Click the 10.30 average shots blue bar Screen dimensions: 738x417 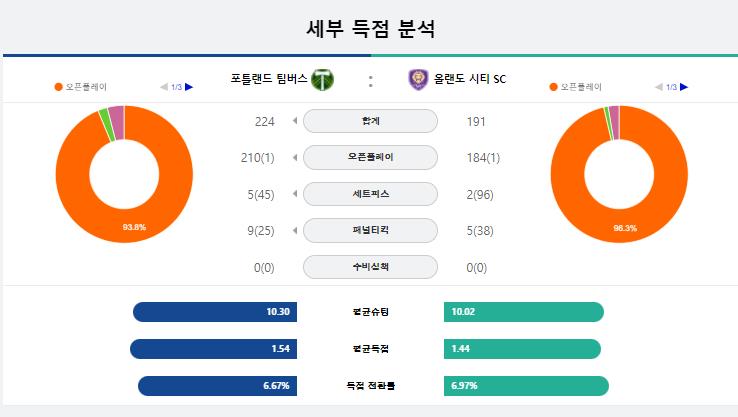tap(215, 312)
